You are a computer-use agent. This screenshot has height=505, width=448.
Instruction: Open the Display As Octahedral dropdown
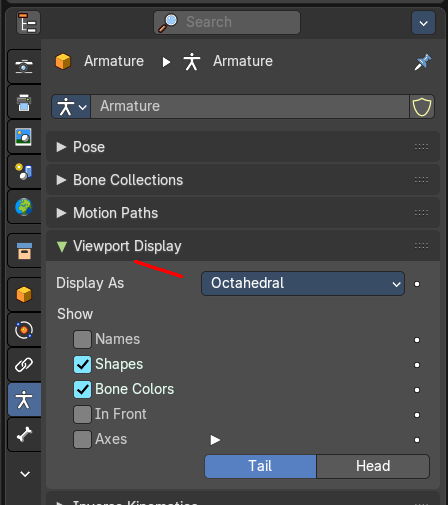[303, 283]
